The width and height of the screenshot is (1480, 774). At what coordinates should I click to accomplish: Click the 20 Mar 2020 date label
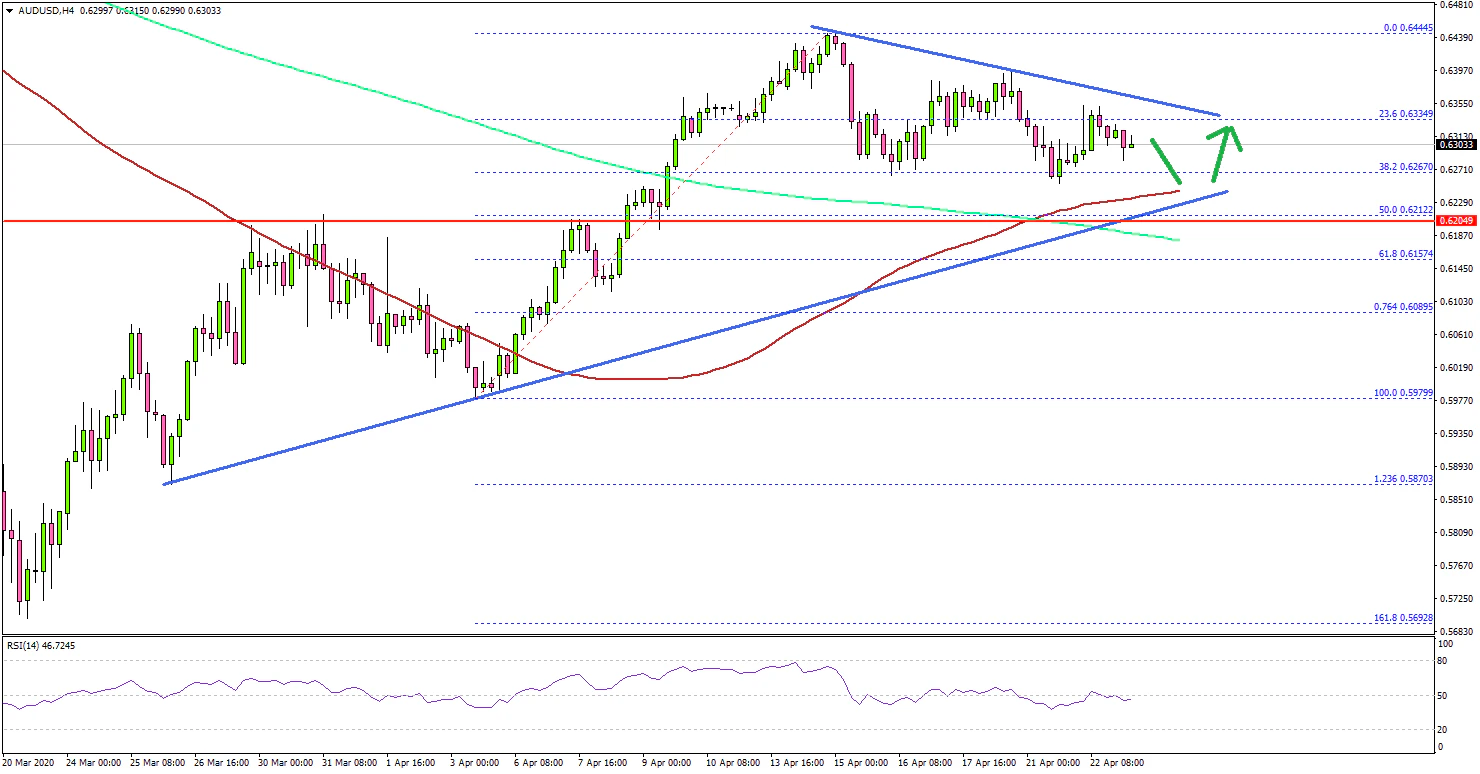(29, 762)
